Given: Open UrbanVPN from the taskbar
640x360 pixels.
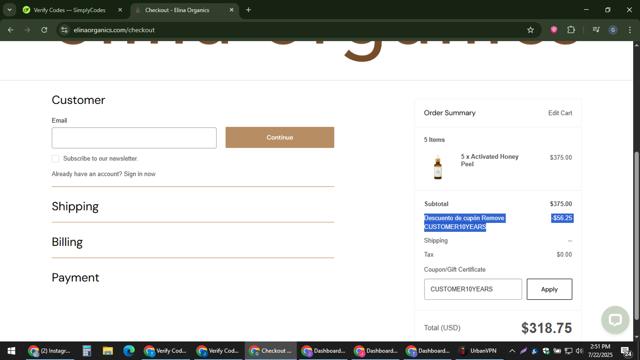Looking at the screenshot, I should click(x=478, y=351).
